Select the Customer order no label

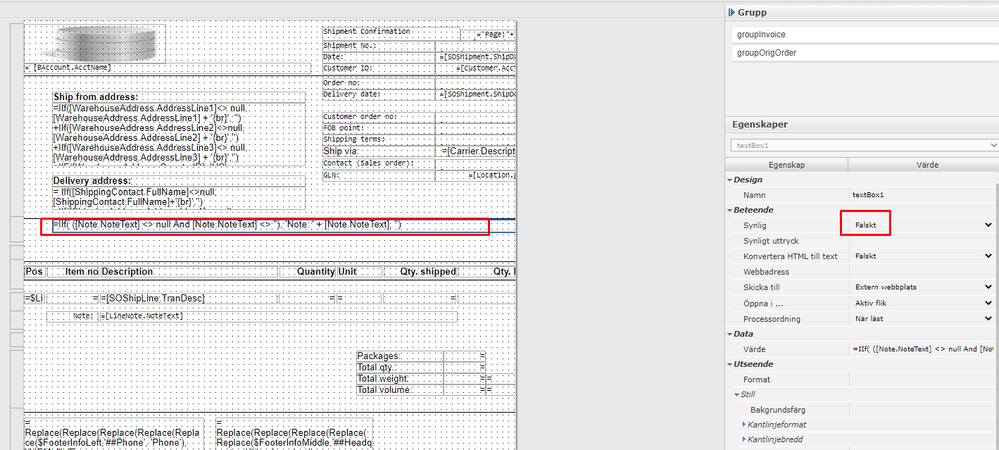pos(378,117)
